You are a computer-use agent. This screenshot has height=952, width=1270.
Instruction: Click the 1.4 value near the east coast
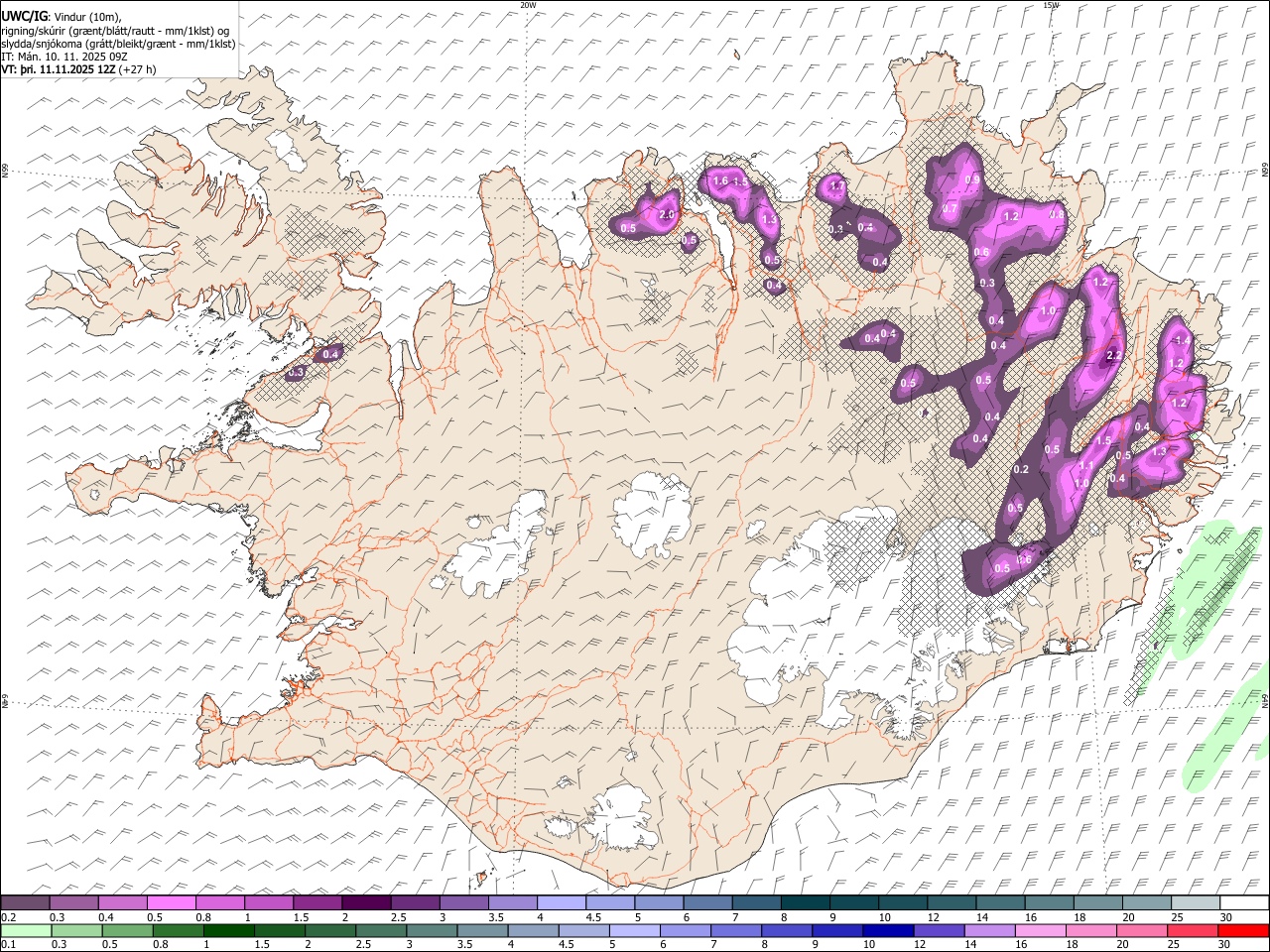[1182, 340]
